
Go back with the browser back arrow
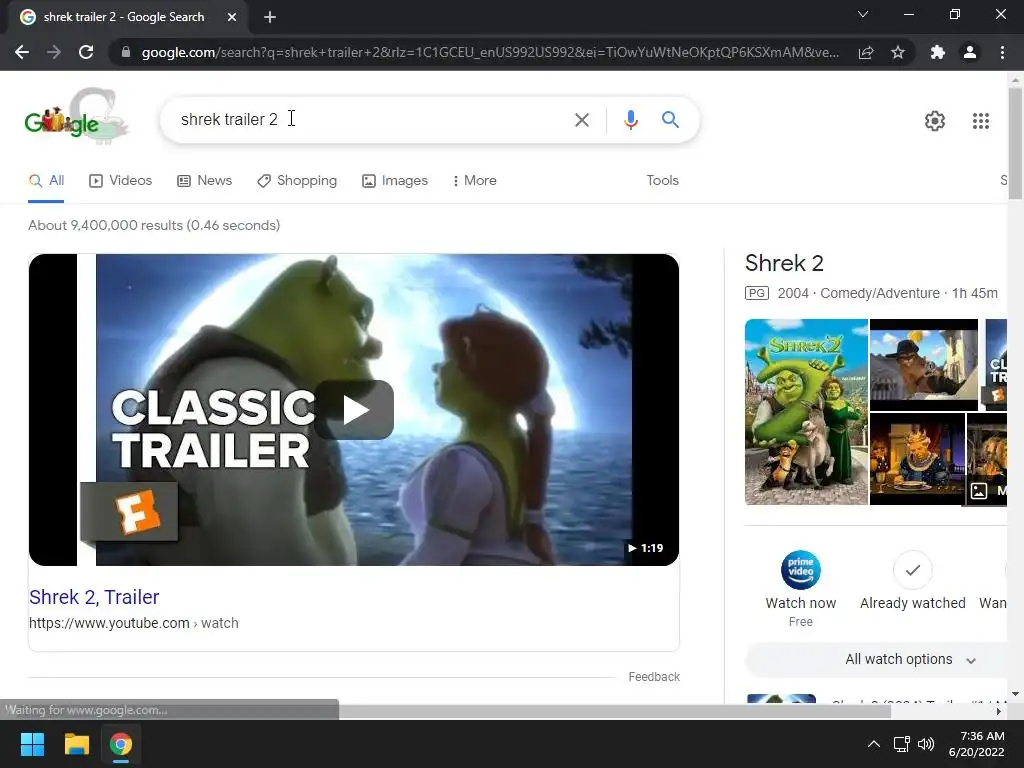(22, 52)
